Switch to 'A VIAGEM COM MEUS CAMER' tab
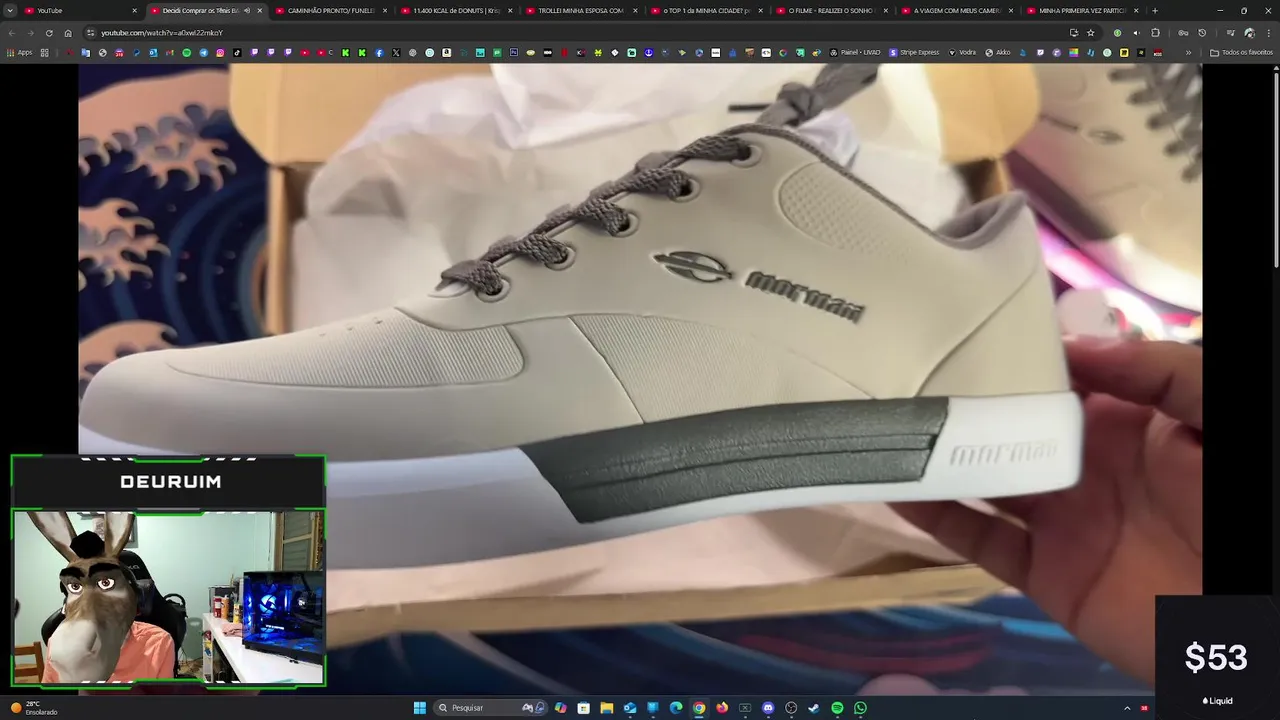Viewport: 1280px width, 720px height. [x=956, y=10]
